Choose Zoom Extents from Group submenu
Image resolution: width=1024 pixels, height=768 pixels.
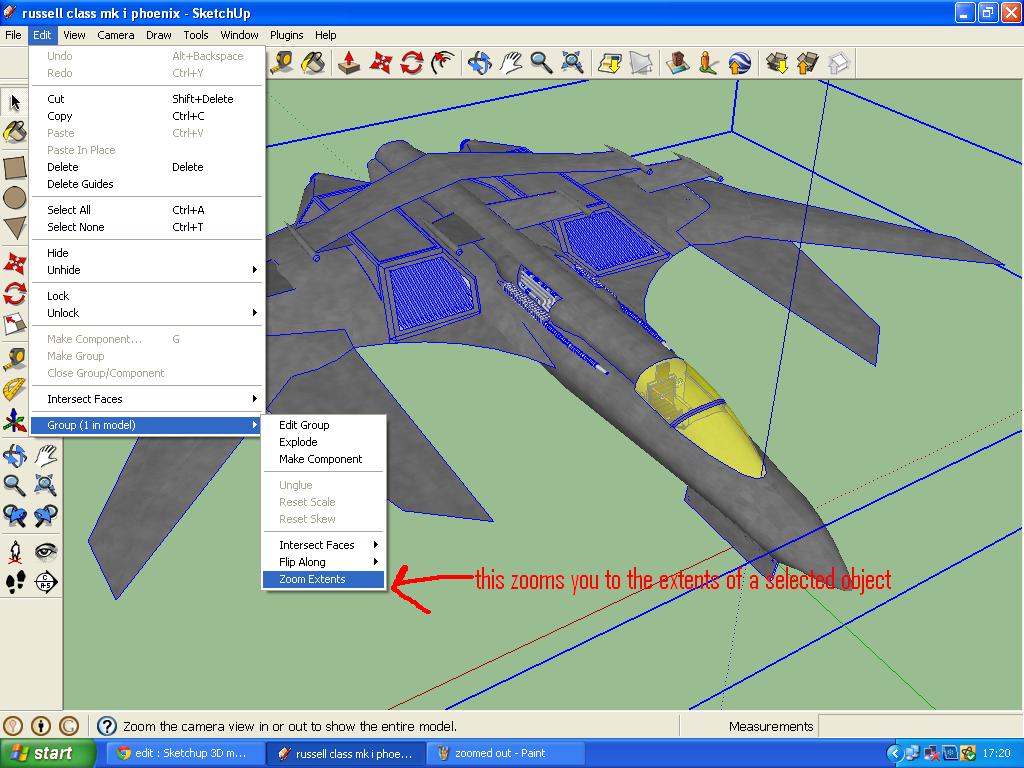tap(323, 579)
